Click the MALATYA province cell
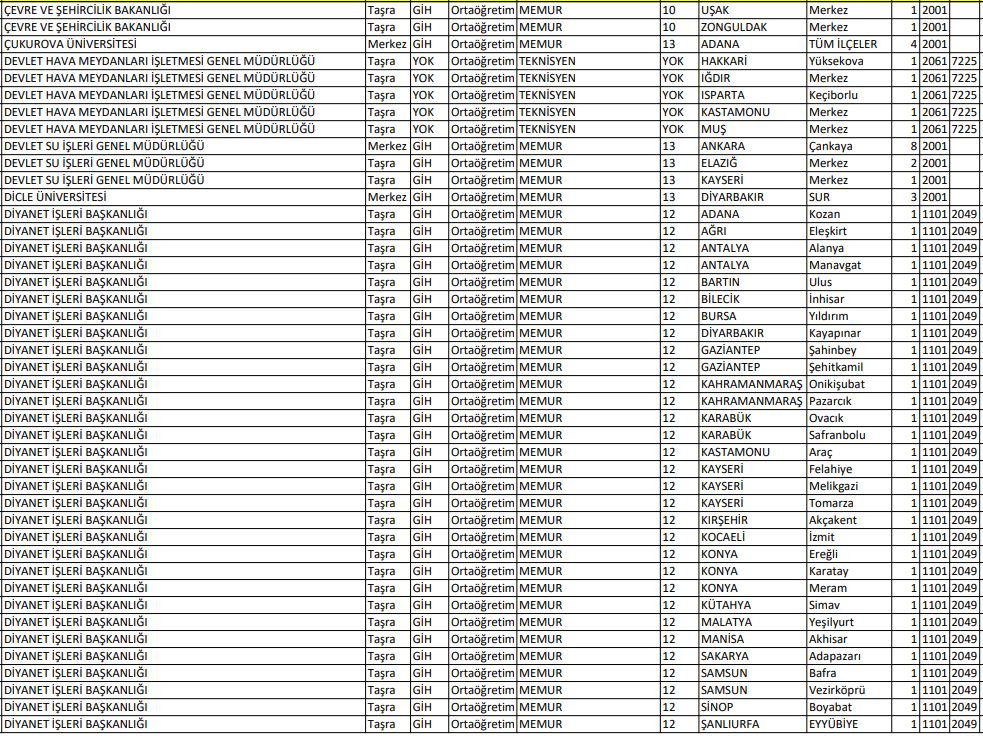The height and width of the screenshot is (743, 983). click(752, 622)
